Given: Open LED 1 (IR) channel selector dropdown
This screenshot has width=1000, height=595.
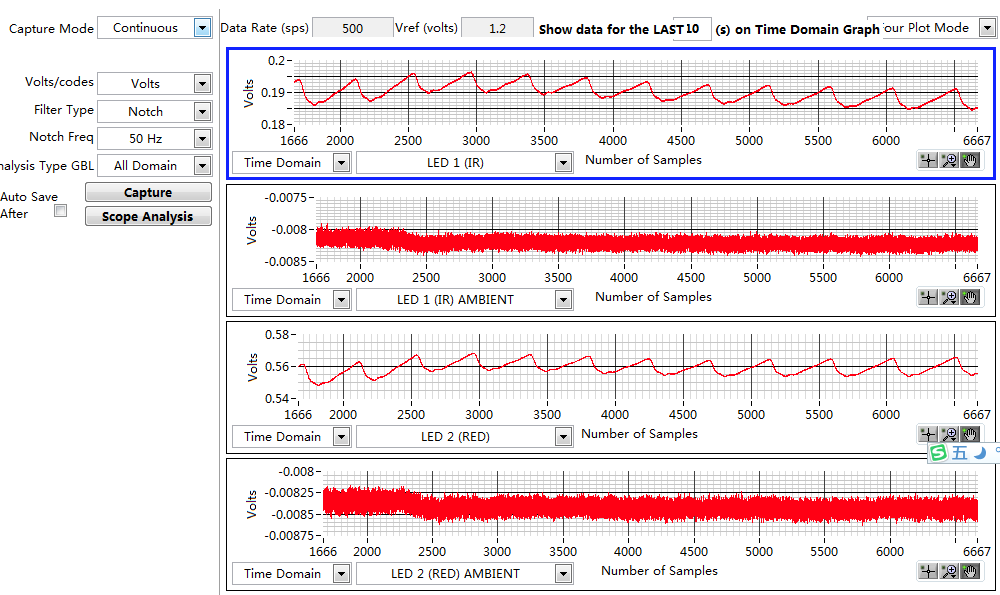Looking at the screenshot, I should click(x=563, y=163).
